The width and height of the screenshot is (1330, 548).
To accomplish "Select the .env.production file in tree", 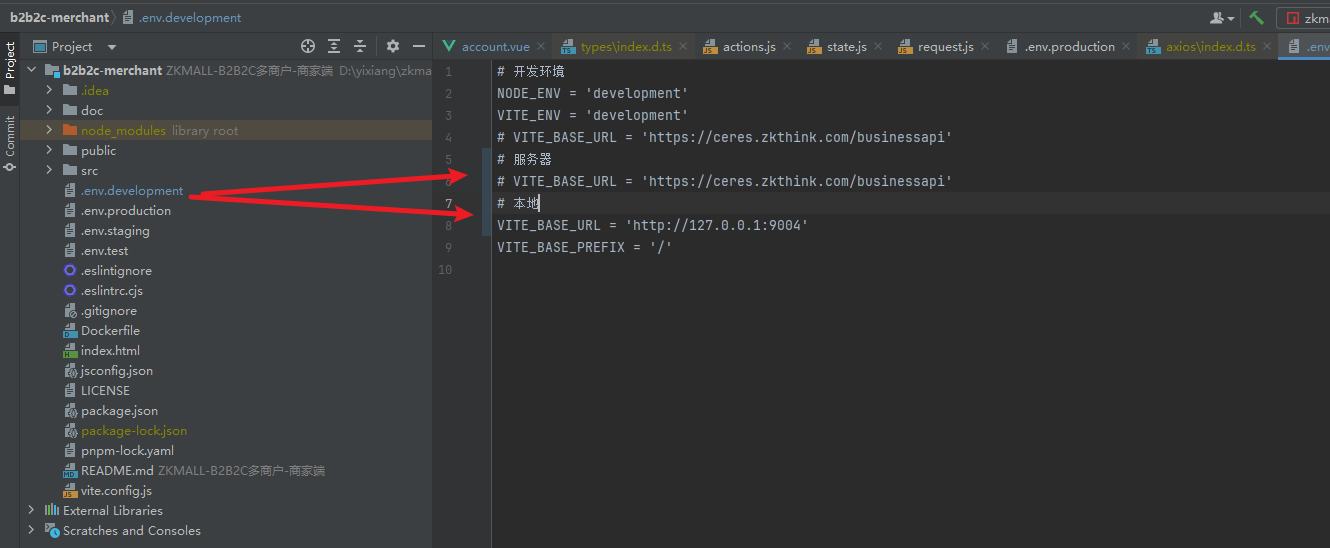I will (126, 210).
